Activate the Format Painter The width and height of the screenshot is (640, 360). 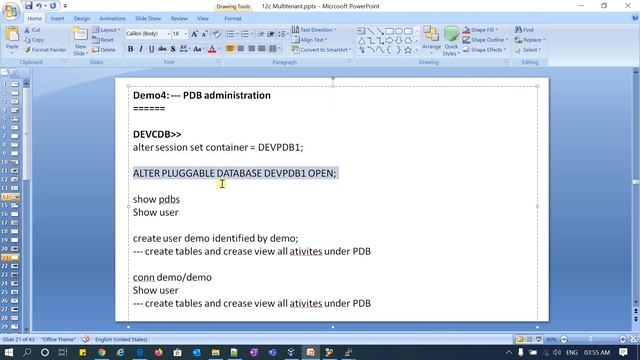click(x=45, y=50)
